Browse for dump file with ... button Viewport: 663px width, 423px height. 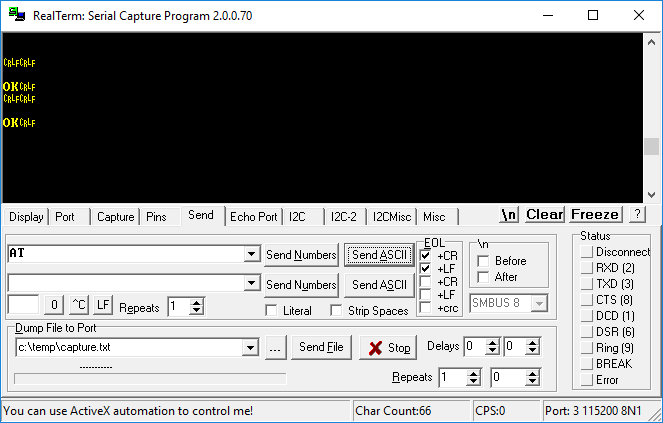(275, 348)
